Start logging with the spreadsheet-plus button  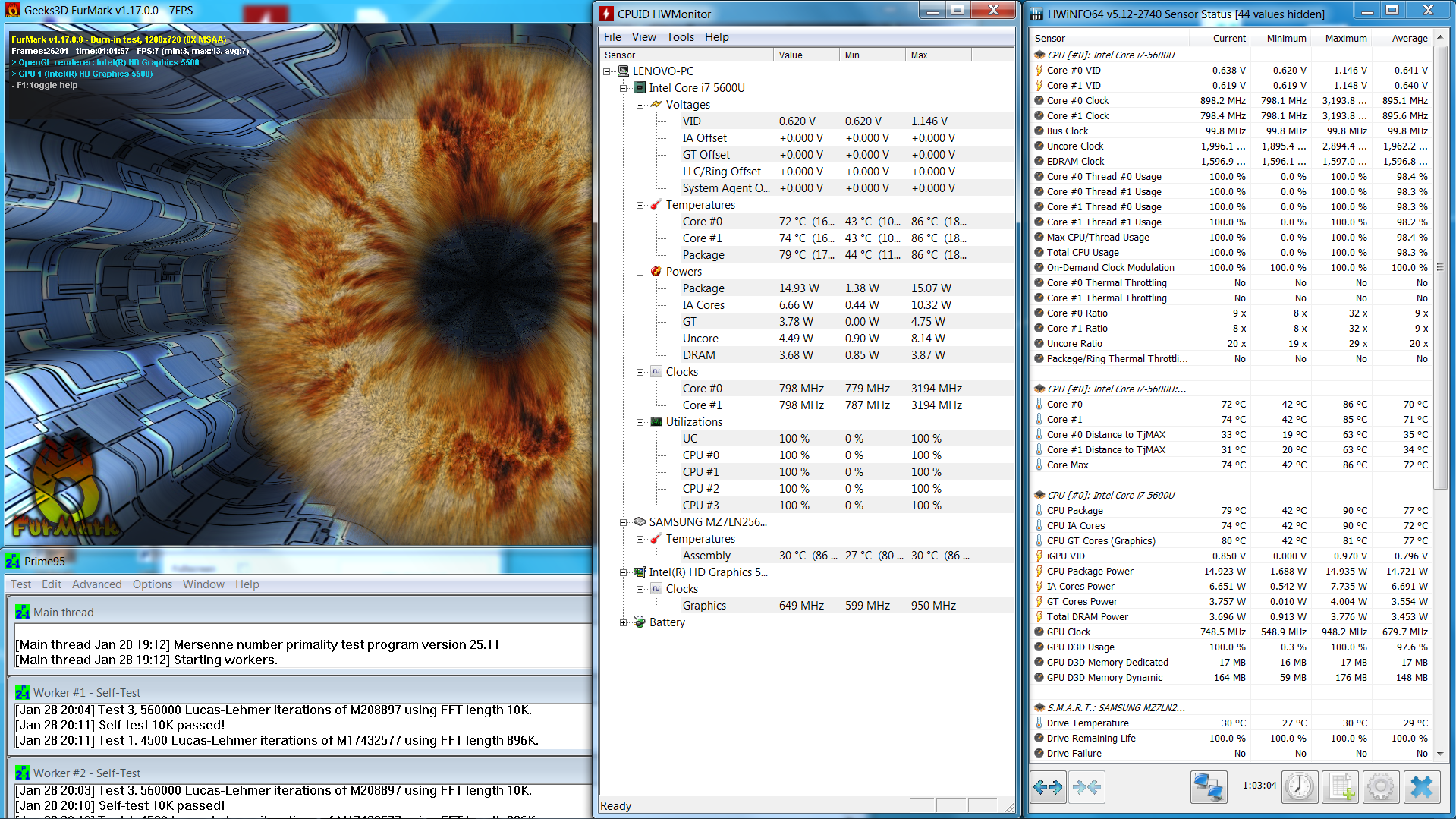1341,786
